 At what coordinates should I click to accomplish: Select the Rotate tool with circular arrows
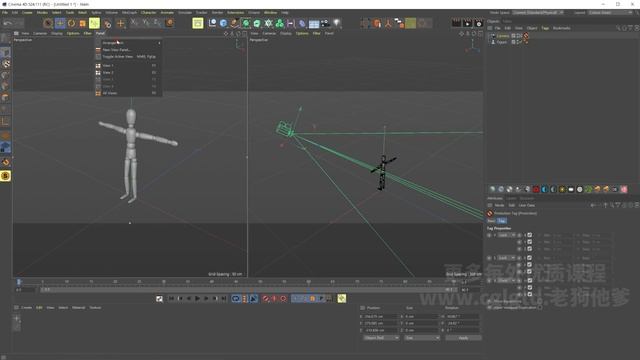[71, 23]
